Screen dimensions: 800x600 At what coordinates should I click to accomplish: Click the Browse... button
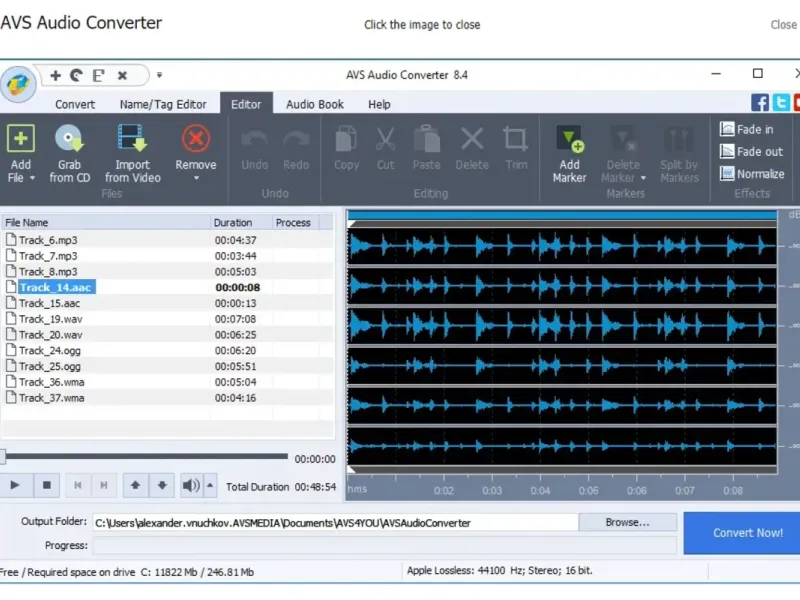click(x=628, y=522)
